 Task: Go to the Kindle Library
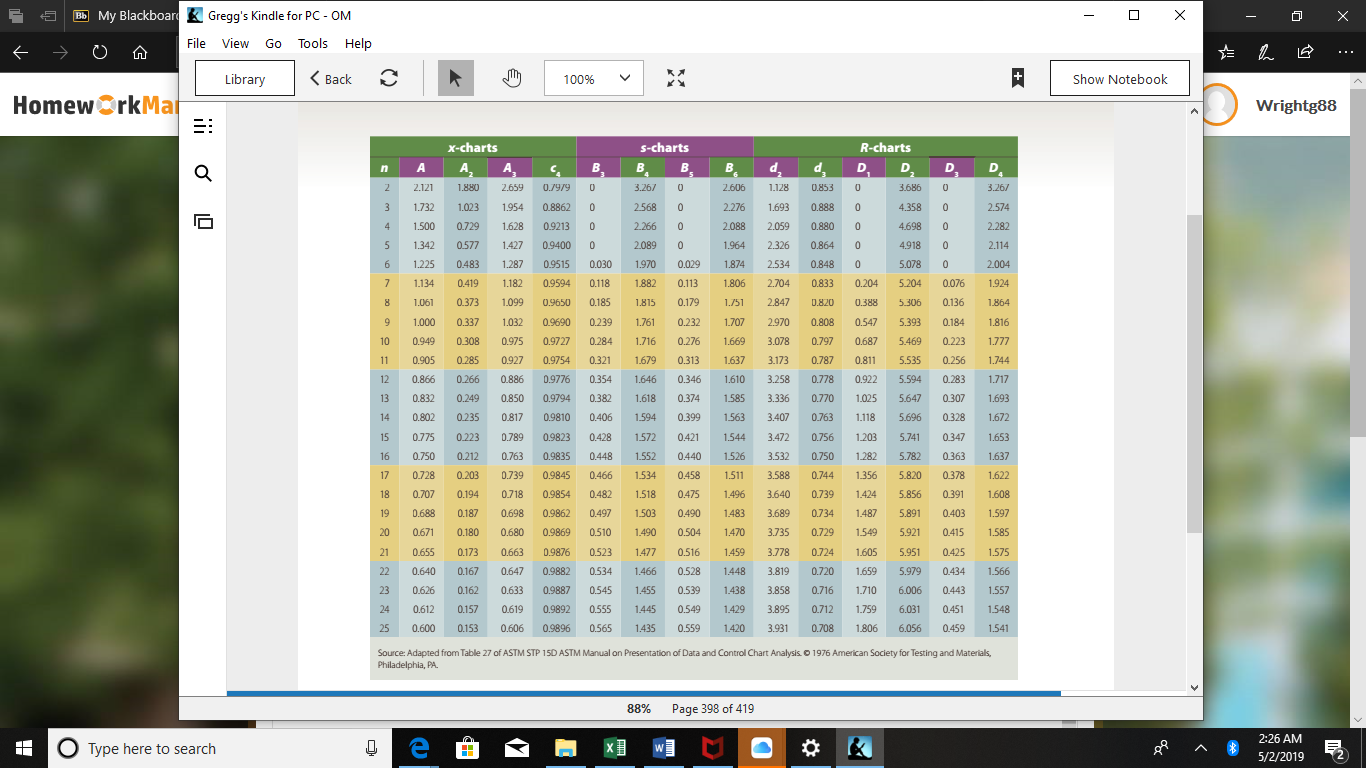click(245, 78)
